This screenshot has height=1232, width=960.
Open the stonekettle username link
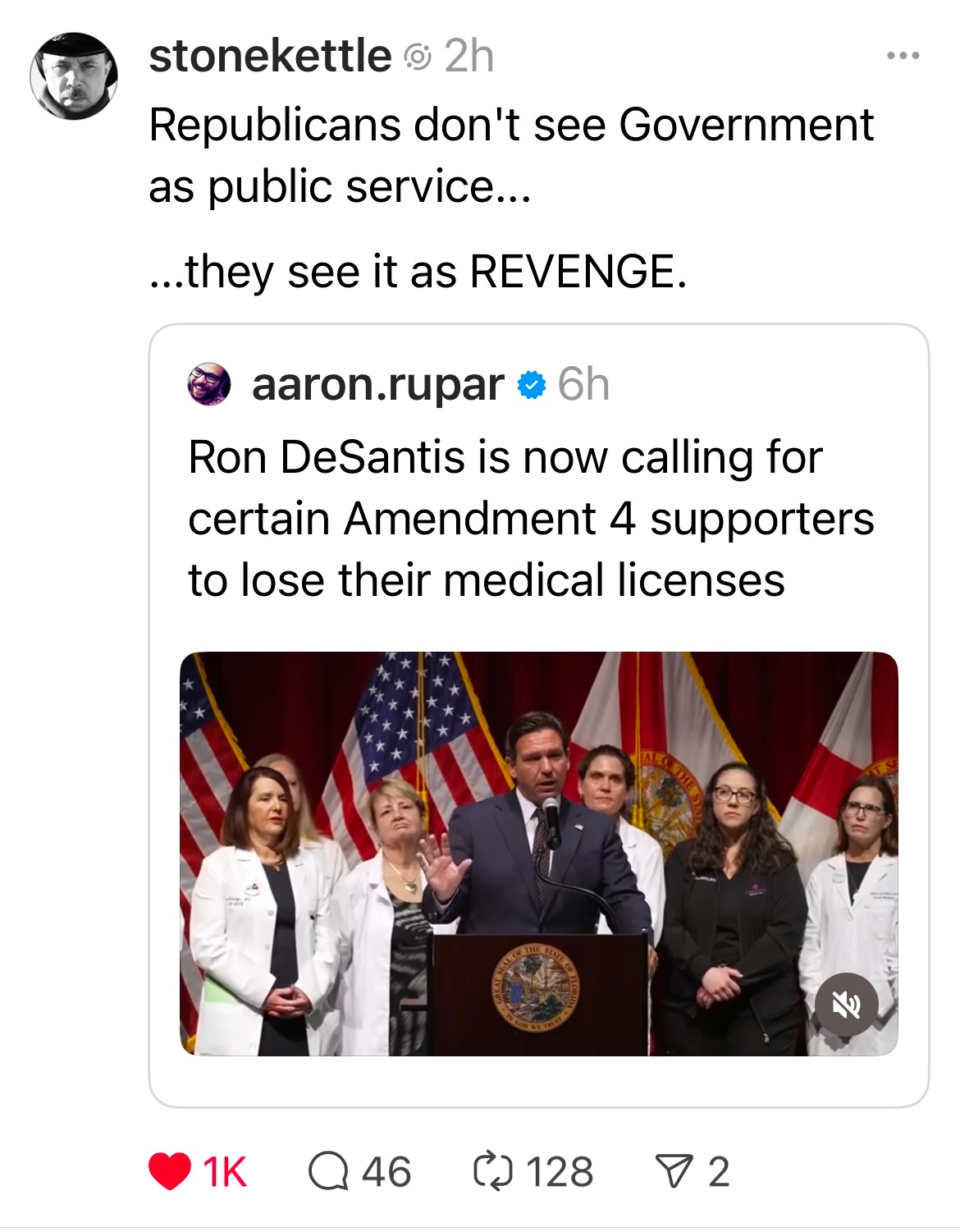tap(270, 56)
